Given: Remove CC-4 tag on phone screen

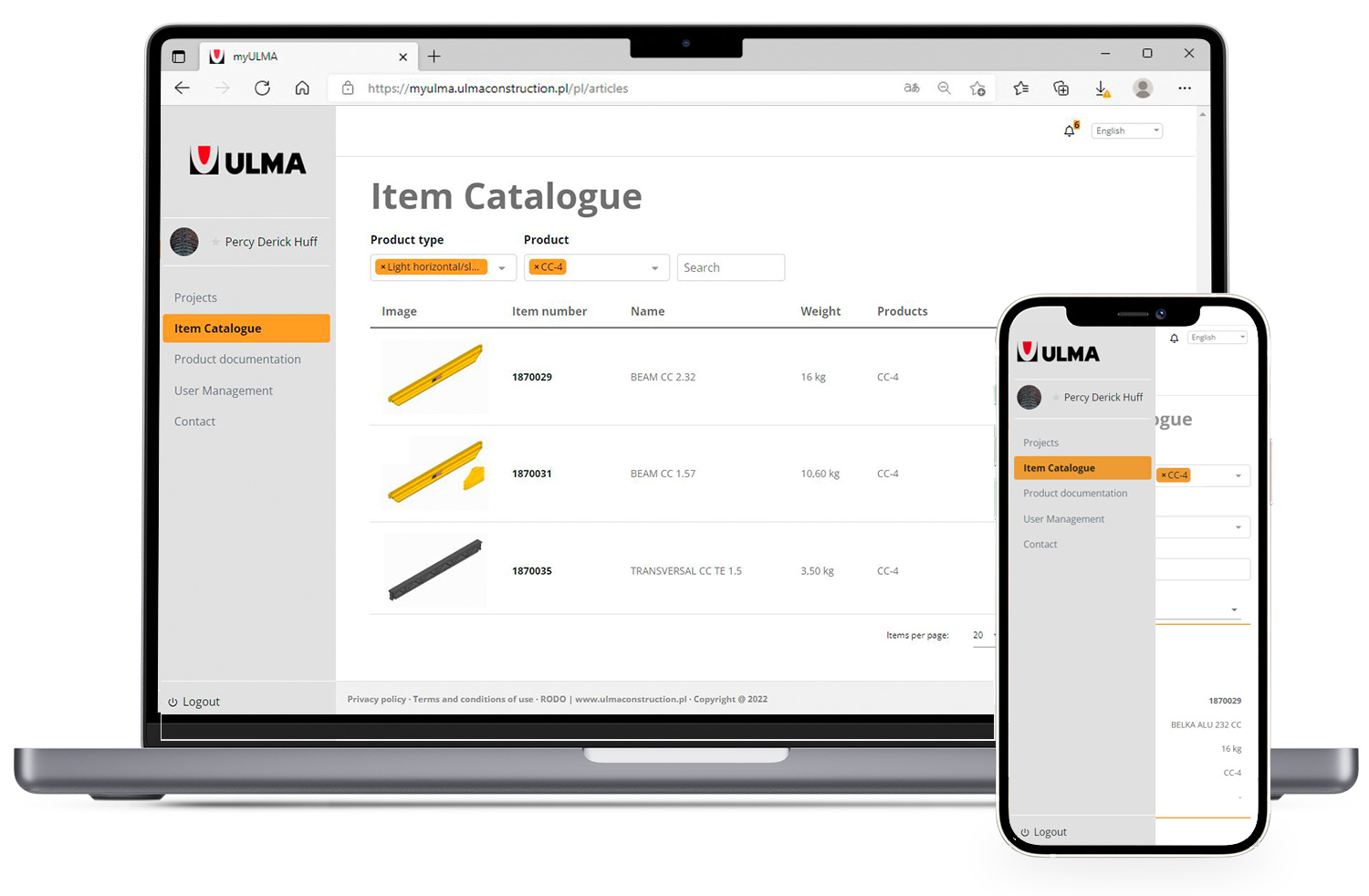Looking at the screenshot, I should (x=1164, y=475).
